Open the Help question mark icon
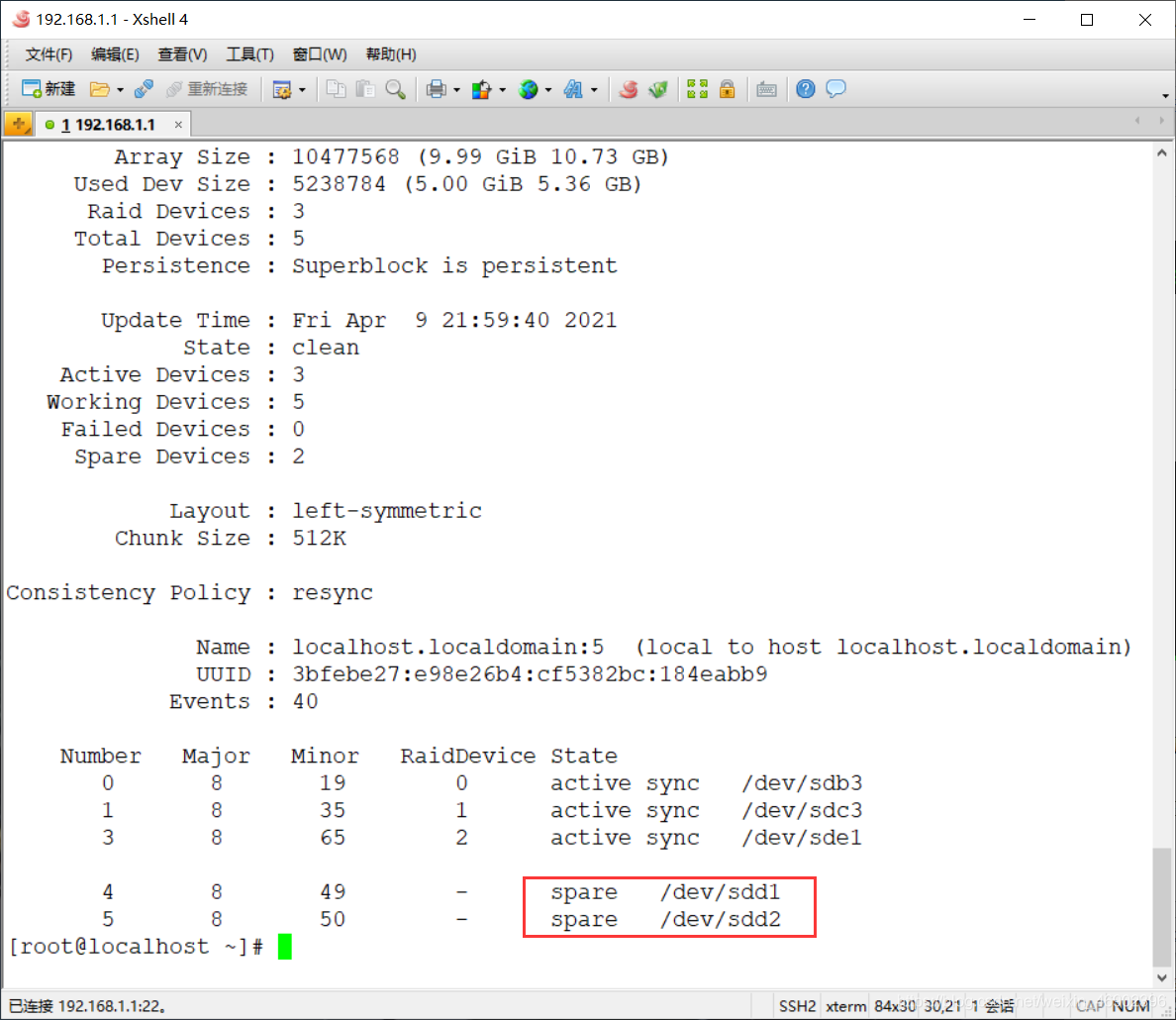Image resolution: width=1176 pixels, height=1020 pixels. click(806, 89)
